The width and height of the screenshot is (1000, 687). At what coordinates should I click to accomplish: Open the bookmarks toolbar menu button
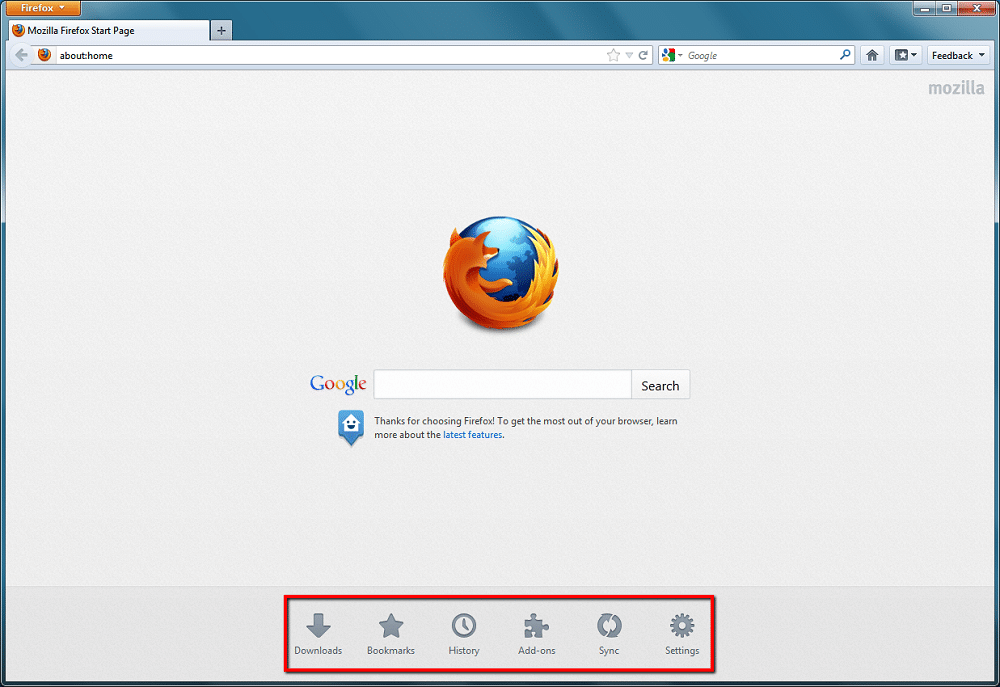pos(905,55)
